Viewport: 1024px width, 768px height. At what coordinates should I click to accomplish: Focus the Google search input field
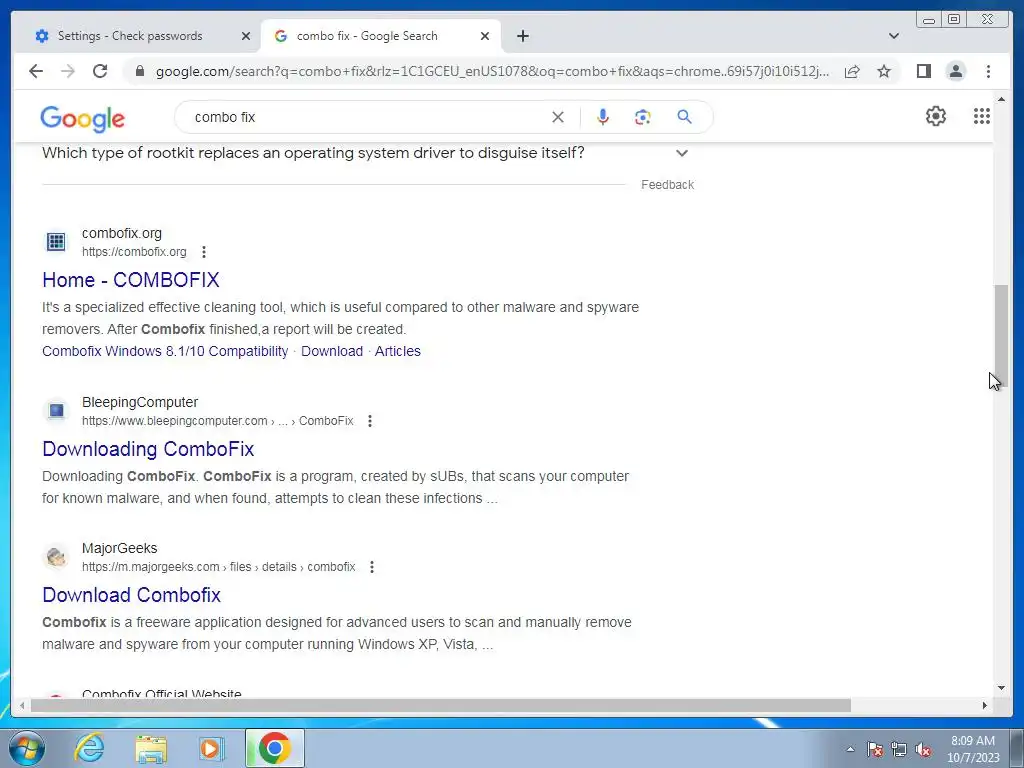[366, 117]
